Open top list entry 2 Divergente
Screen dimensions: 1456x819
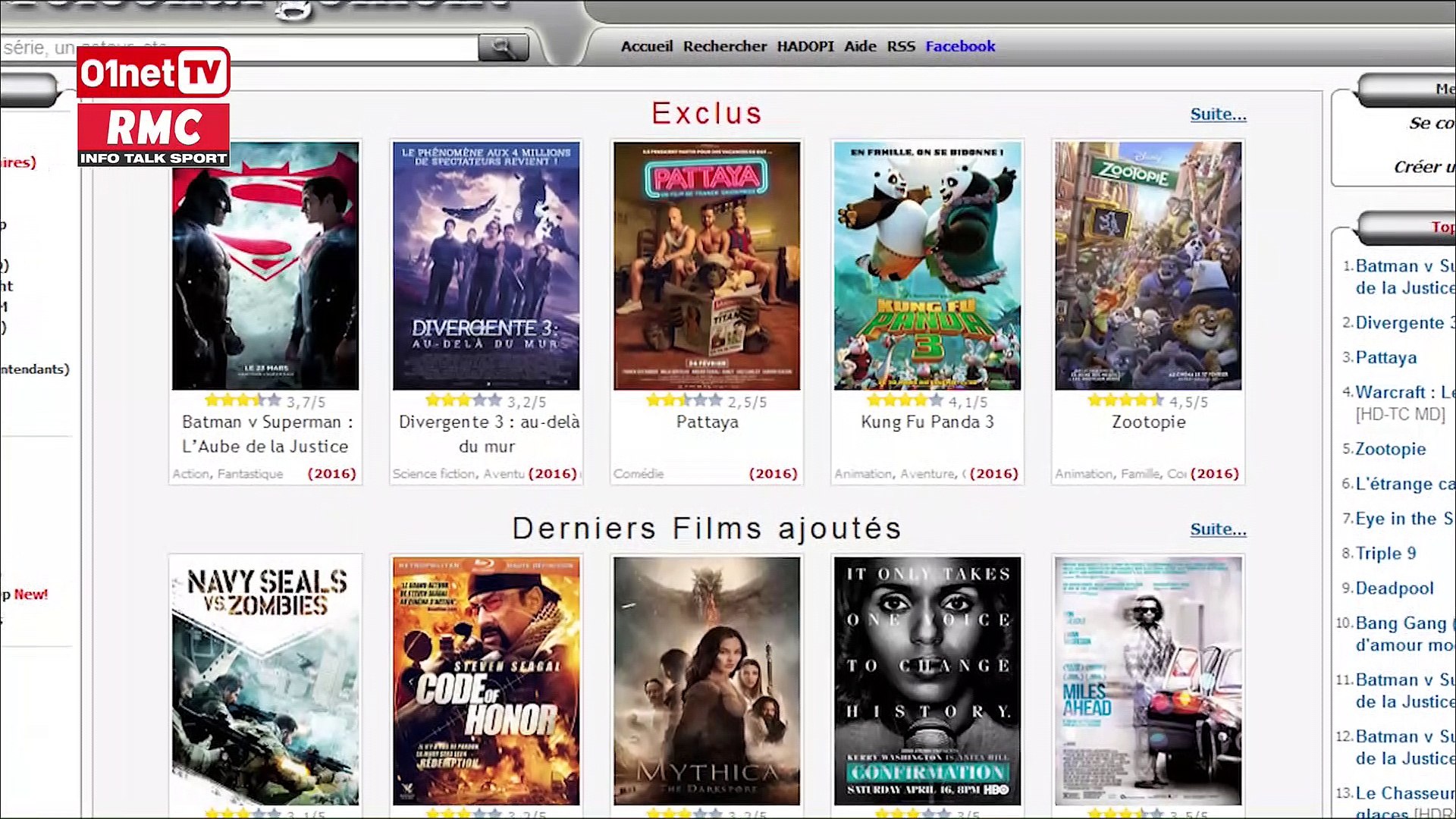pyautogui.click(x=1405, y=323)
